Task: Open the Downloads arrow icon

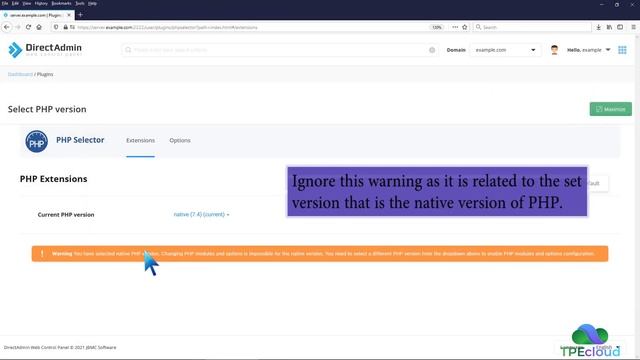Action: pos(598,27)
